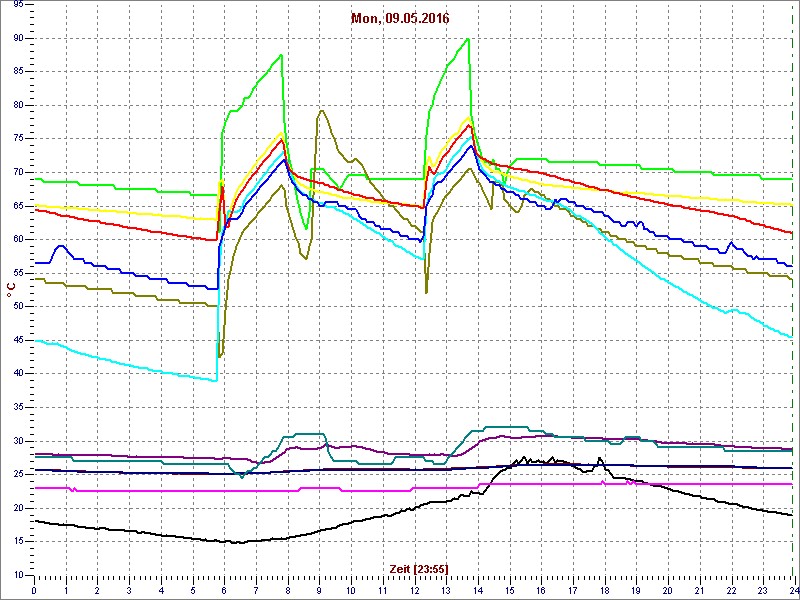
Task: Click hour 11 on the time axis
Action: pyautogui.click(x=383, y=591)
